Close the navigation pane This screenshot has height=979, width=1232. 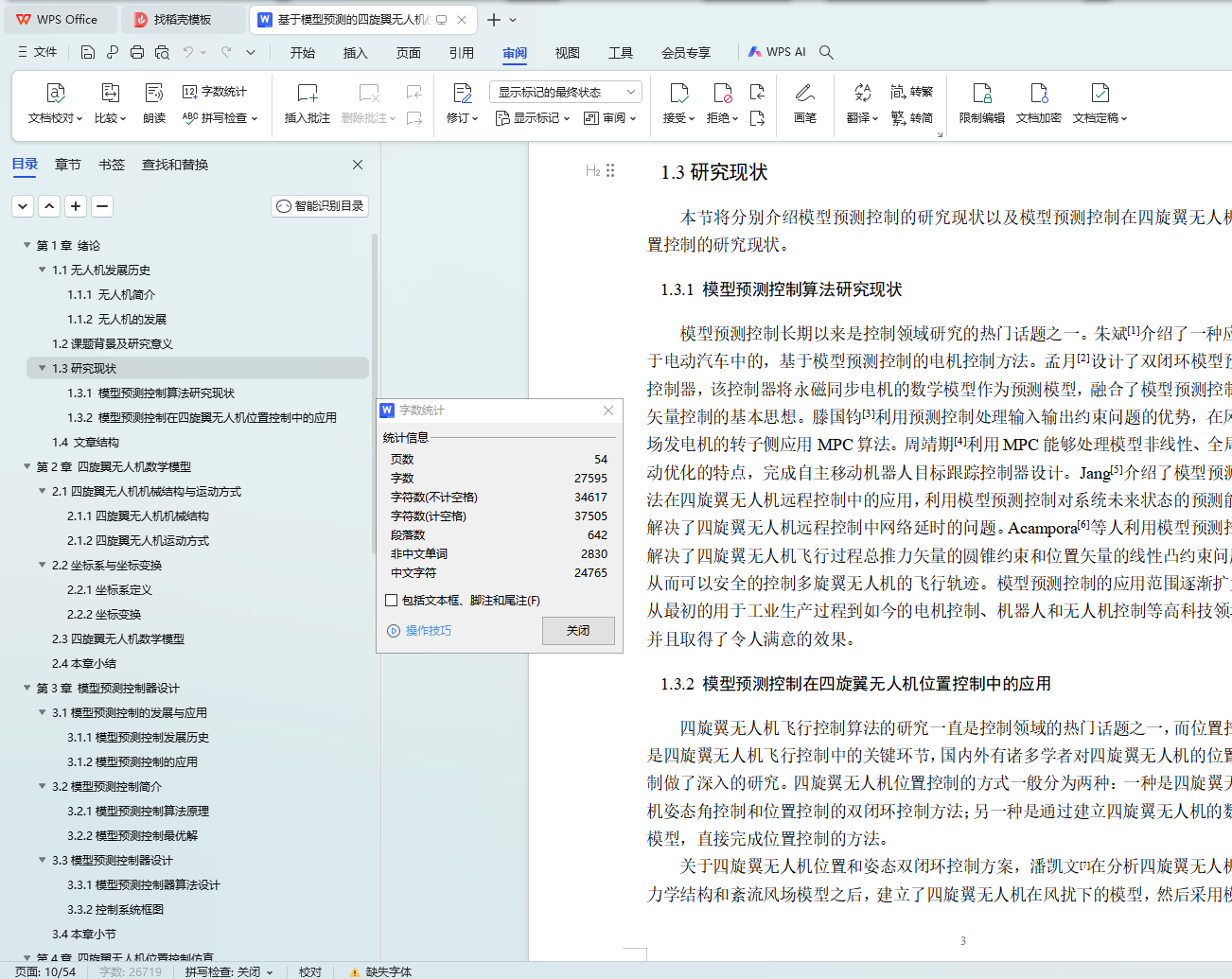358,165
